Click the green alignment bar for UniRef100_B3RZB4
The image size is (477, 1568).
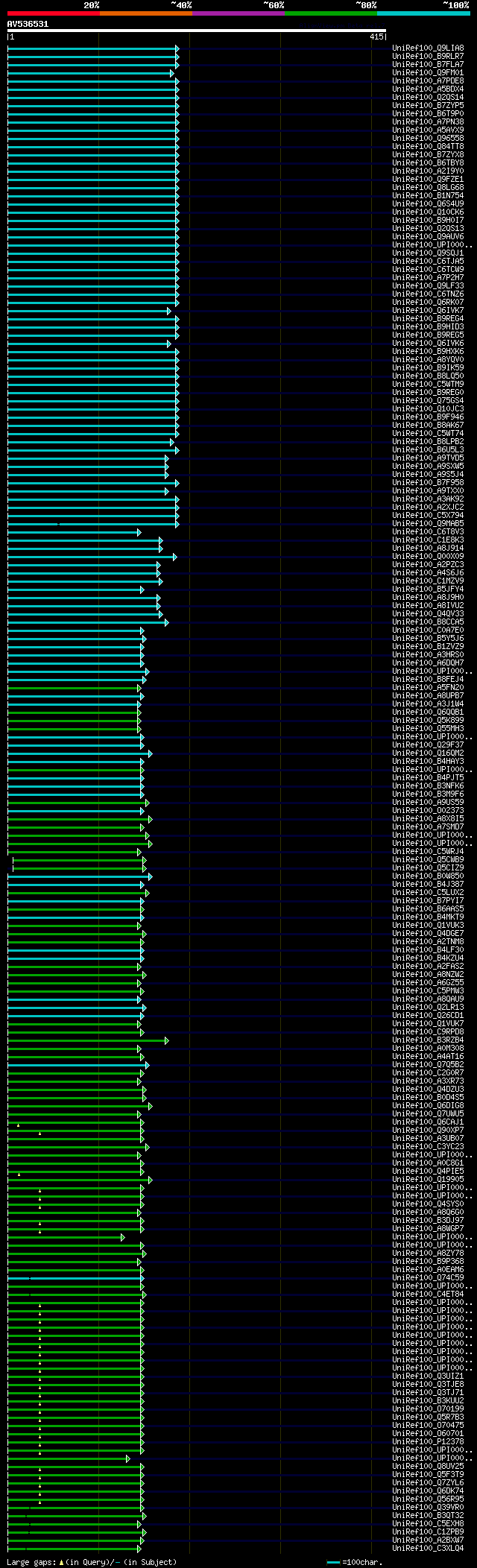88,1040
